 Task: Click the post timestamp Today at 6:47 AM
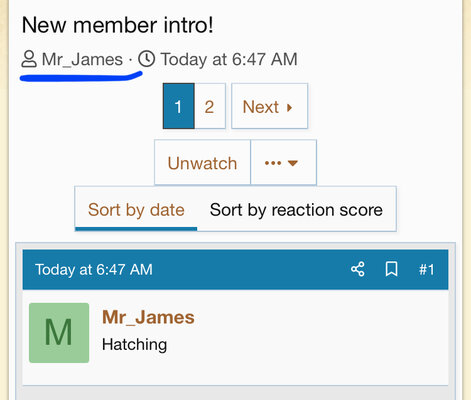click(x=94, y=269)
